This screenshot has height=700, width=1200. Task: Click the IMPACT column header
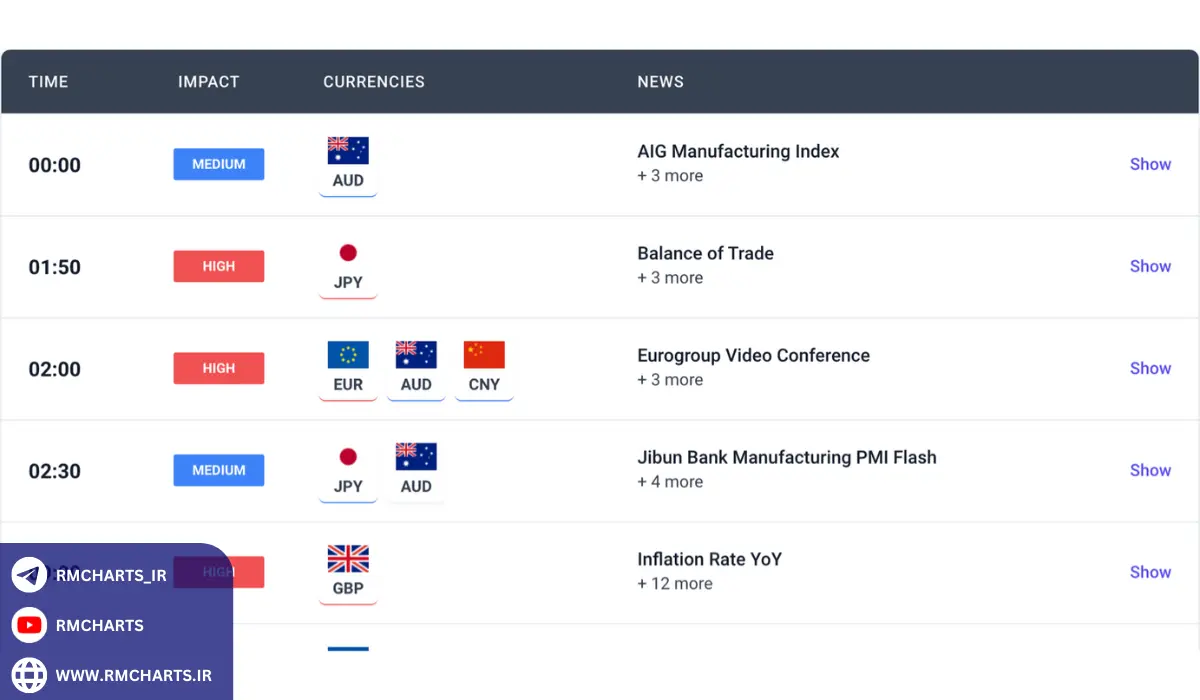[209, 82]
